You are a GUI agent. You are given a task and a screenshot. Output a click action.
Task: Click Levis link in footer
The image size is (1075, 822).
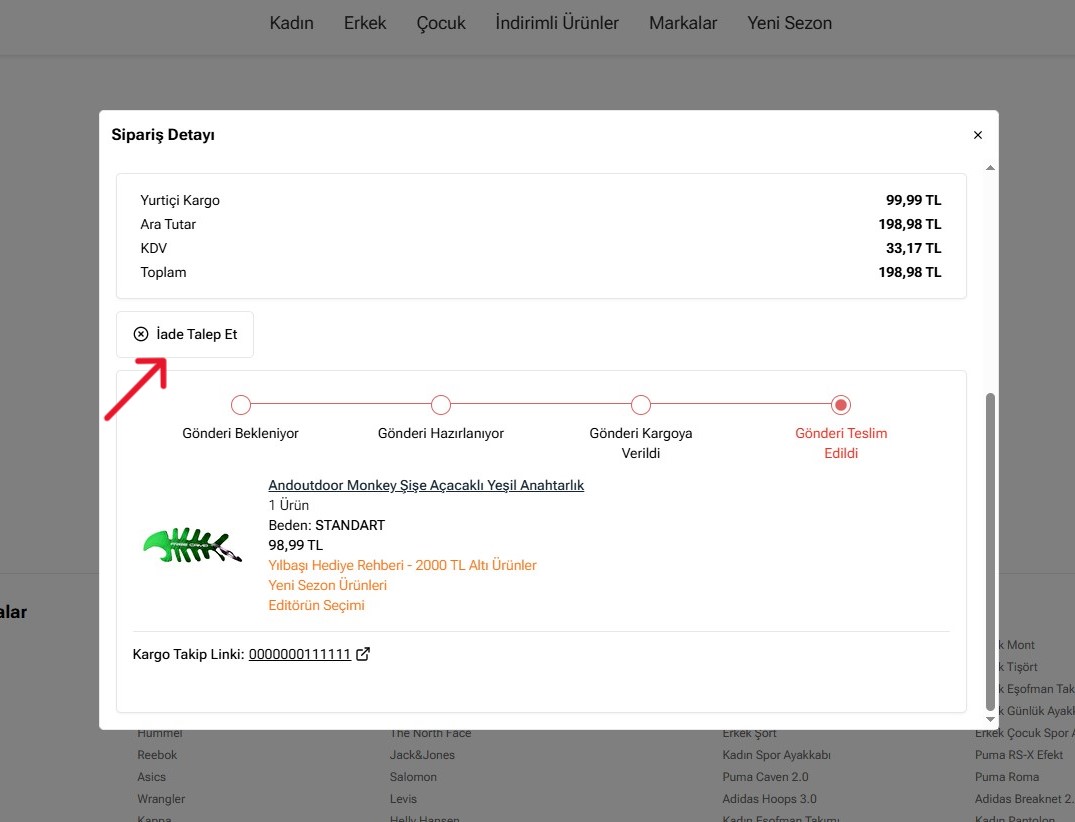pyautogui.click(x=403, y=799)
